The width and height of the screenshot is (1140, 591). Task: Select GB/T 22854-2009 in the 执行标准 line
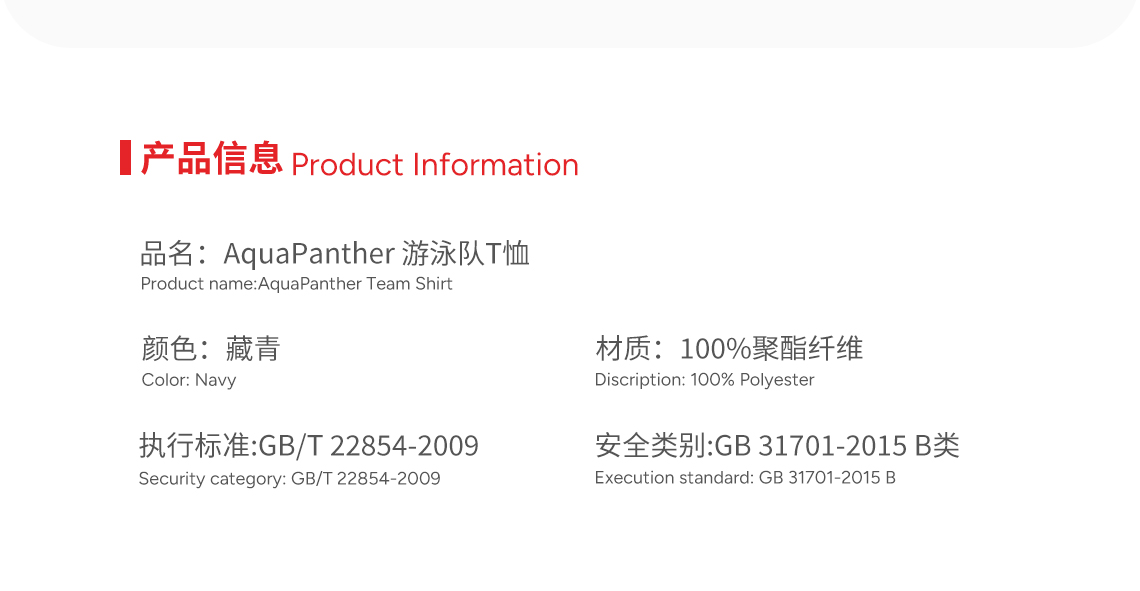369,445
